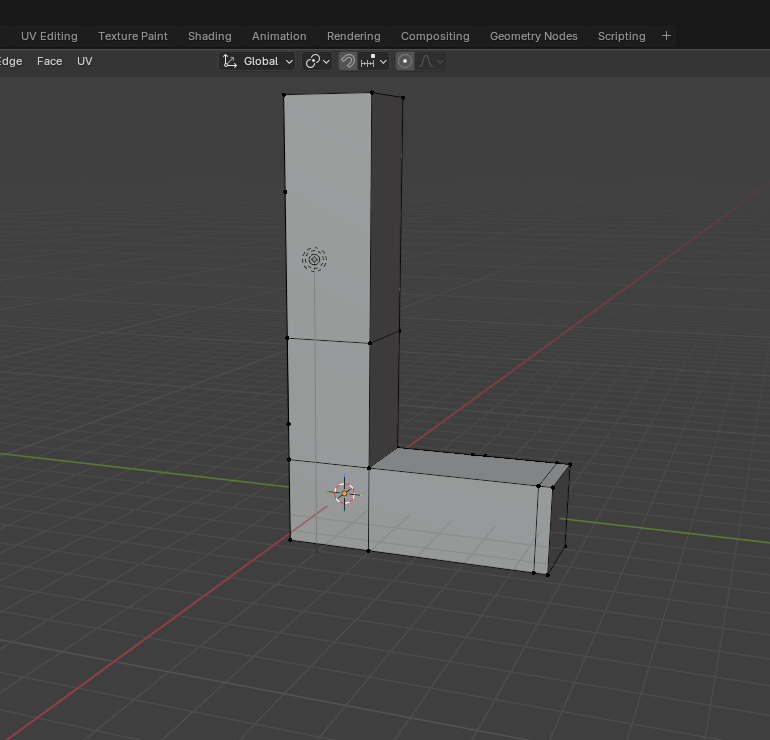This screenshot has width=770, height=740.
Task: Open the UV menu in the header
Action: click(84, 61)
